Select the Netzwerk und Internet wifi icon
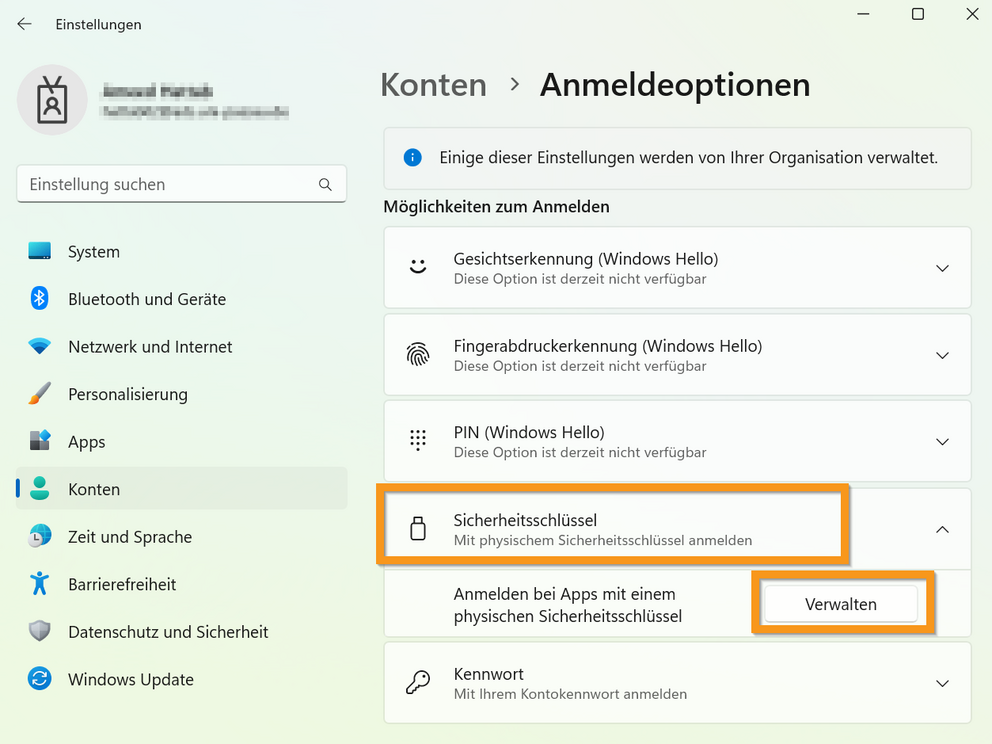Viewport: 992px width, 744px height. coord(40,347)
